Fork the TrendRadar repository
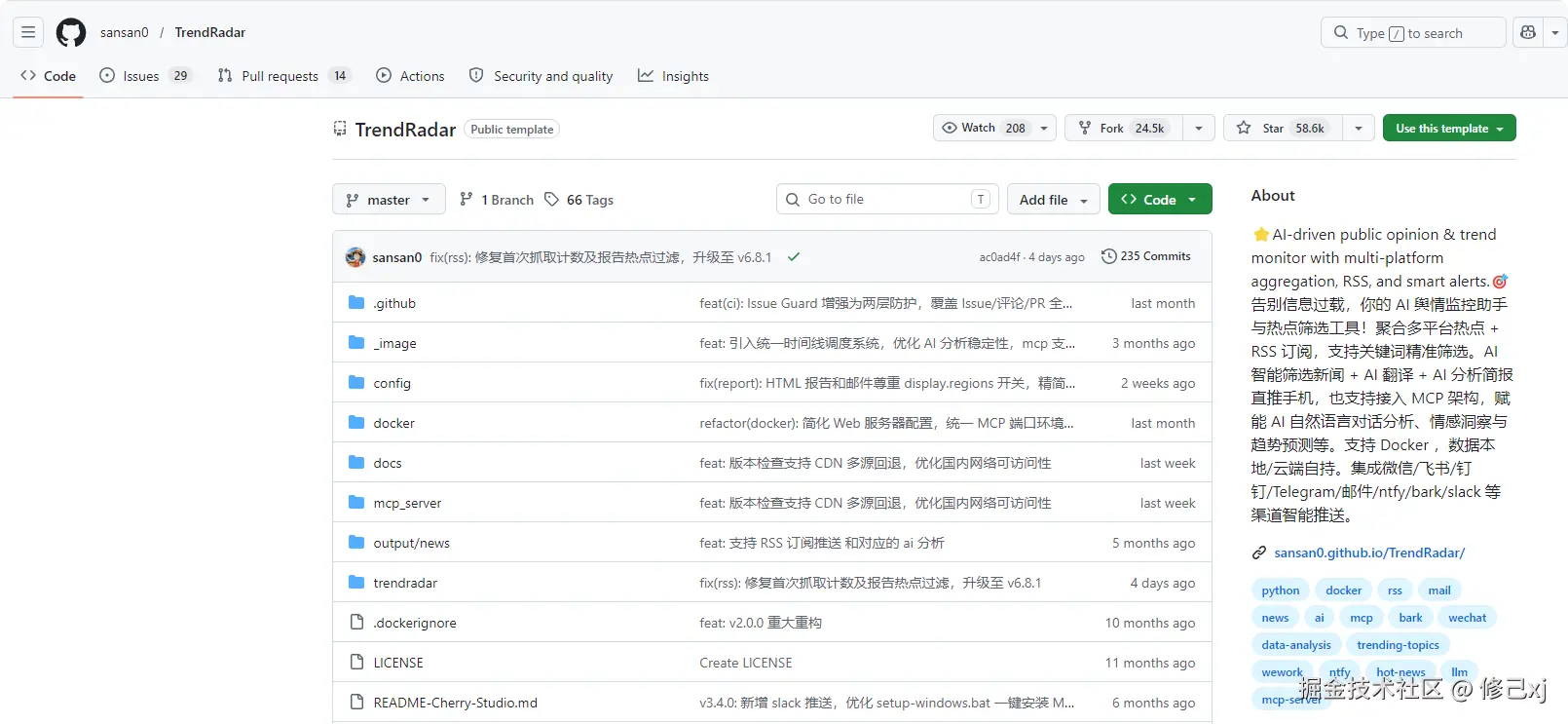This screenshot has width=1568, height=724. 1124,128
